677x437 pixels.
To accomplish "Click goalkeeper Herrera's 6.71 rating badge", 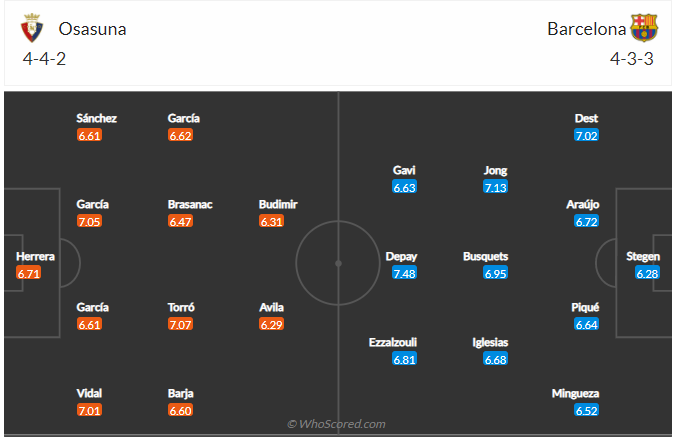I will pyautogui.click(x=29, y=273).
